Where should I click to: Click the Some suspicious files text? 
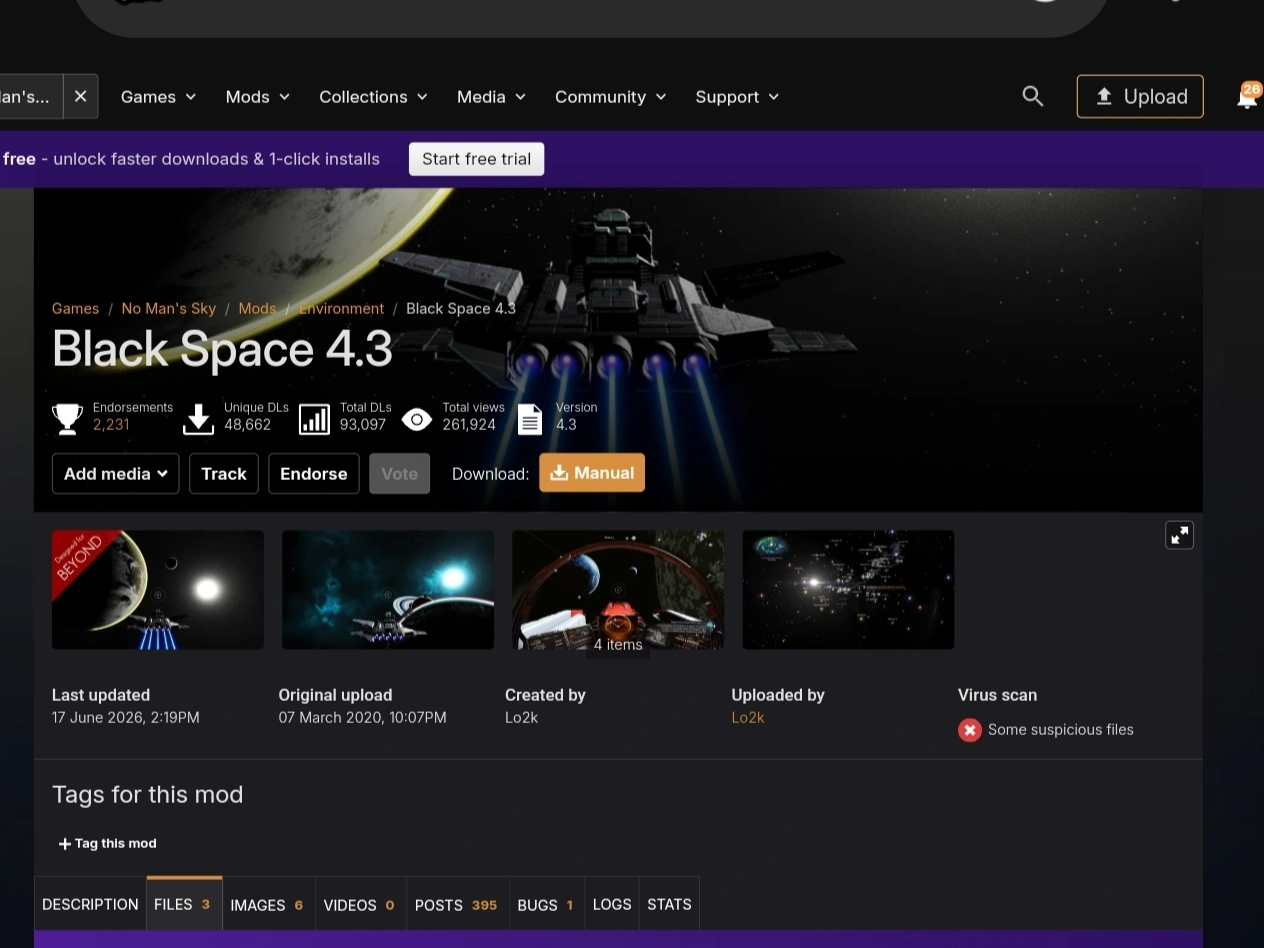pos(1061,730)
